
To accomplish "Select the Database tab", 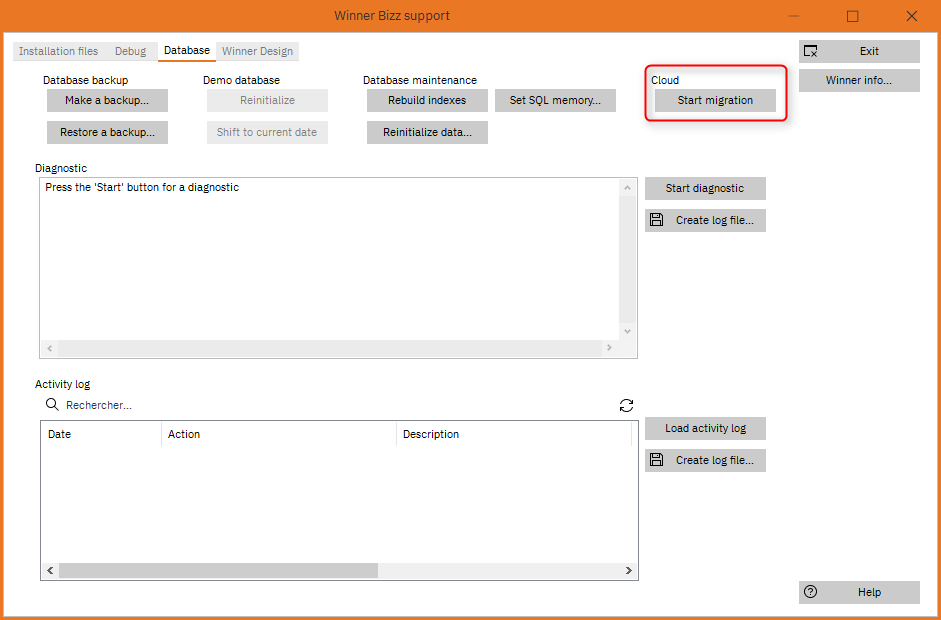I will pyautogui.click(x=187, y=51).
